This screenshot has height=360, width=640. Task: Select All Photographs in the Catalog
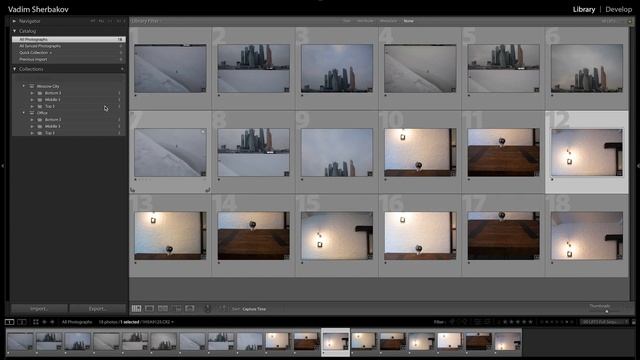pos(69,39)
